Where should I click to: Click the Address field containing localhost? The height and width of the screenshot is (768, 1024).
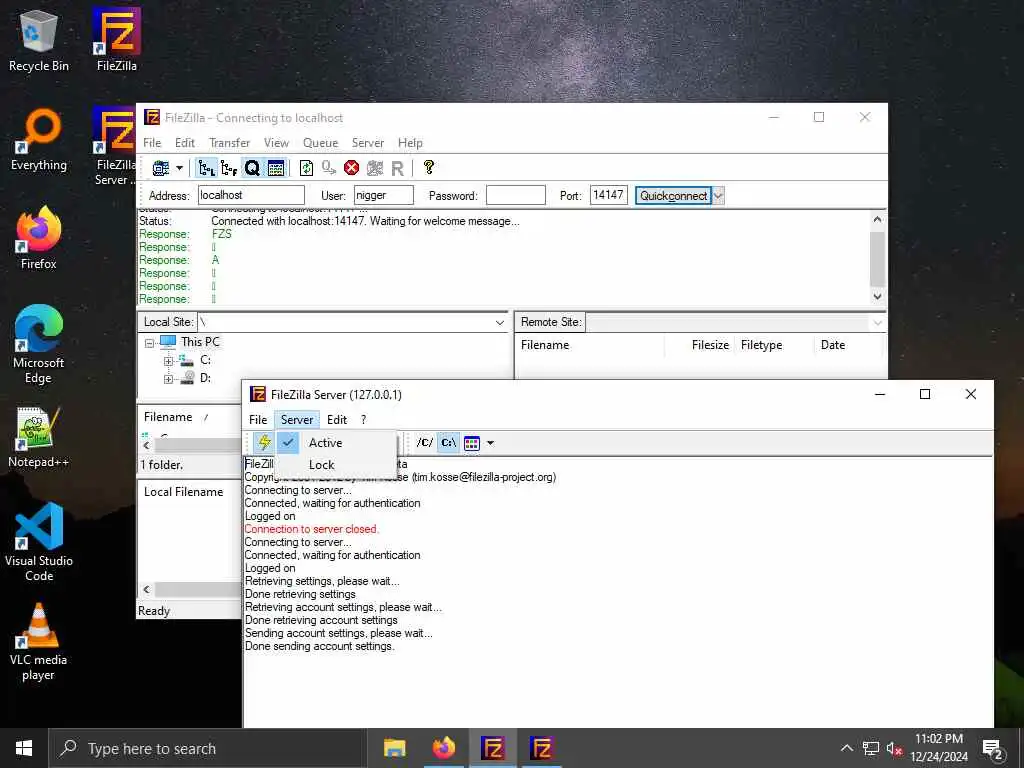(251, 195)
